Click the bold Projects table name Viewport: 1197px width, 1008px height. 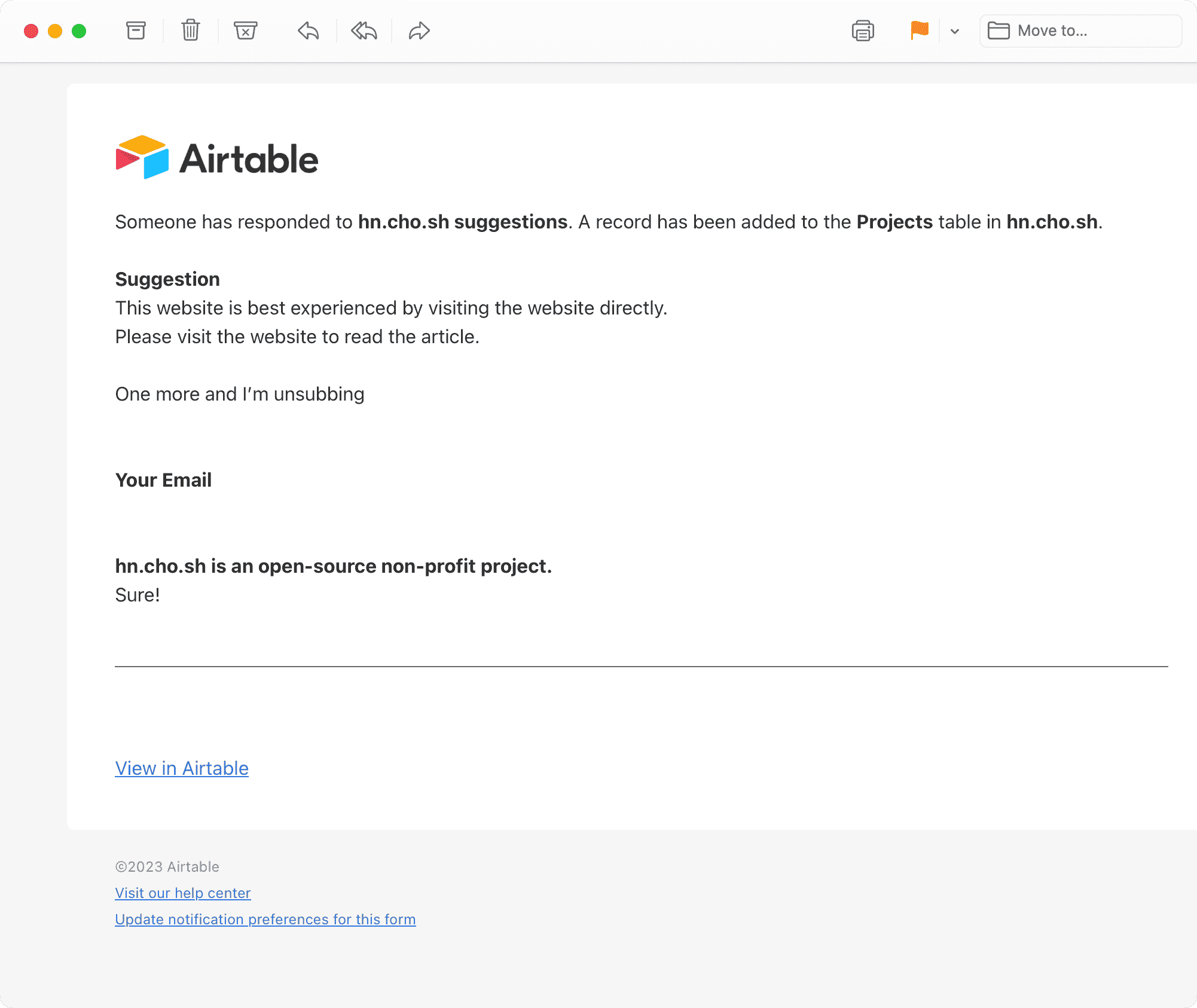(894, 222)
